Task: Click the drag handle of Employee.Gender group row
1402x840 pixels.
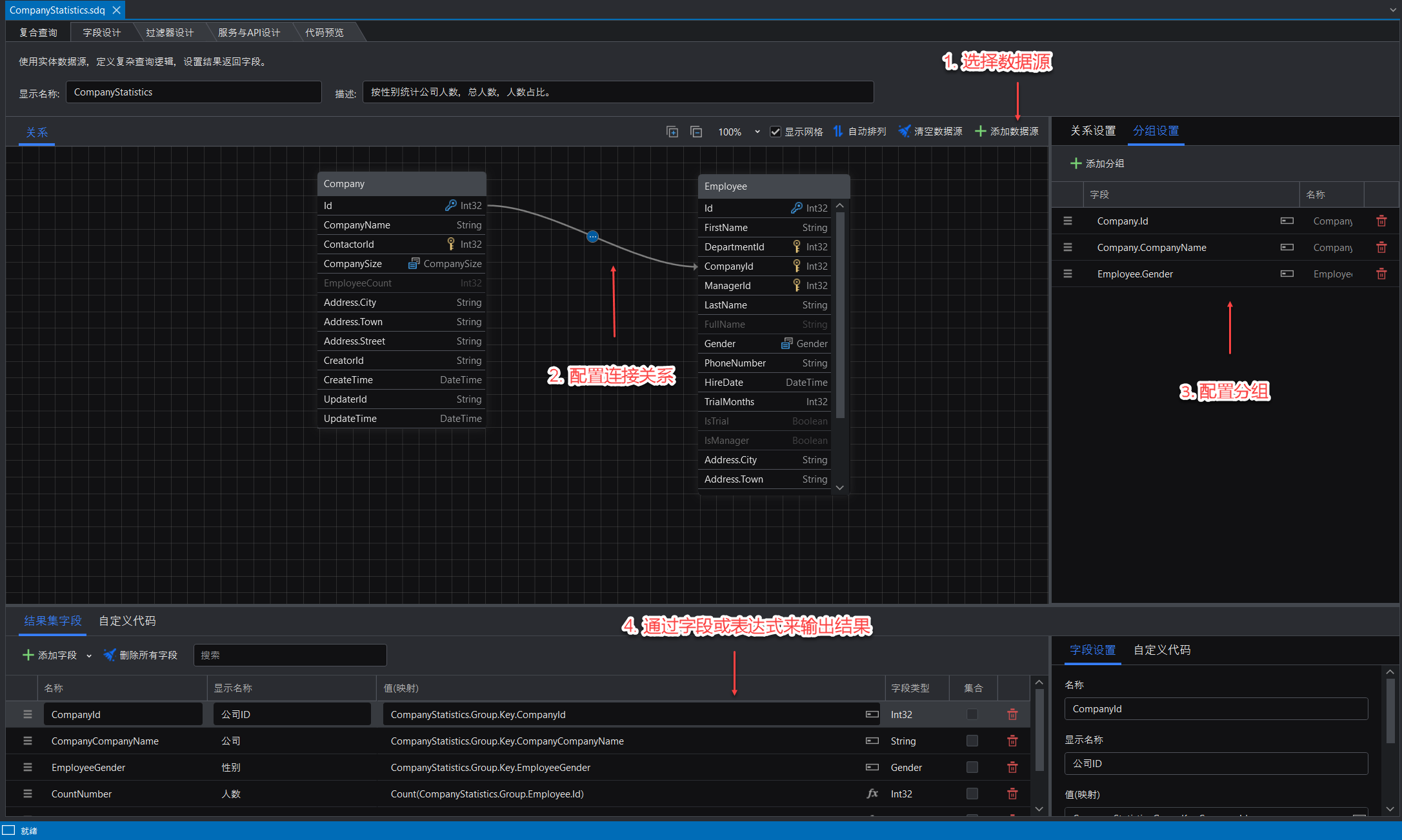Action: [1068, 274]
